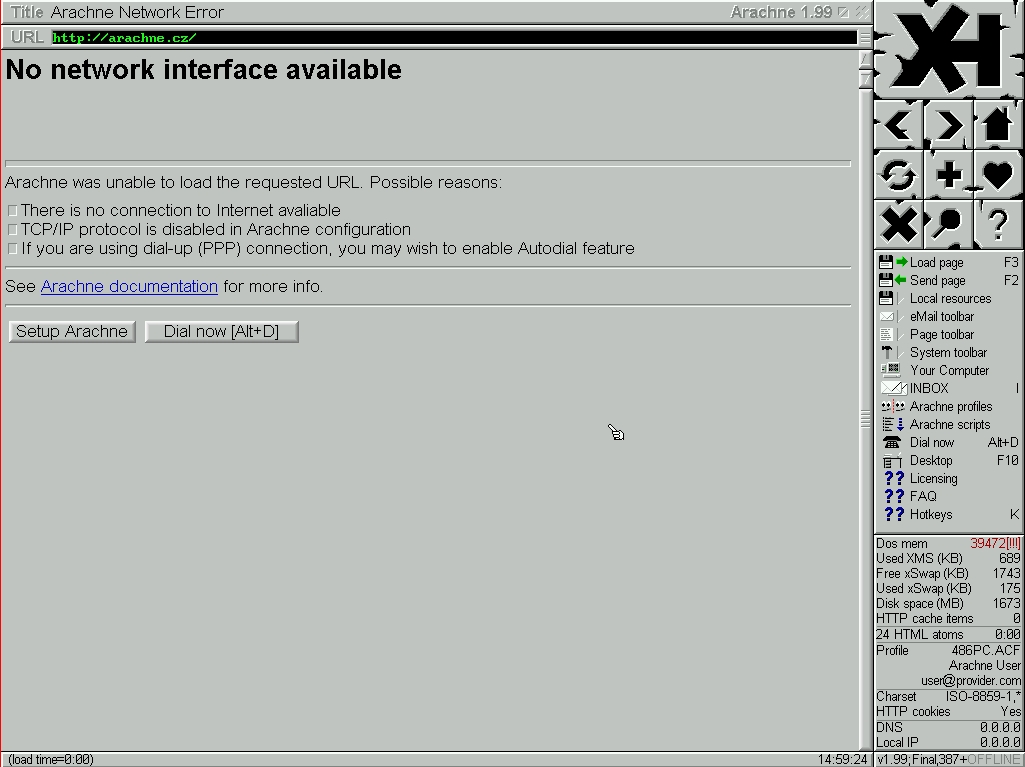Viewport: 1025px width, 767px height.
Task: Add to hotlist with plus icon
Action: tap(949, 175)
